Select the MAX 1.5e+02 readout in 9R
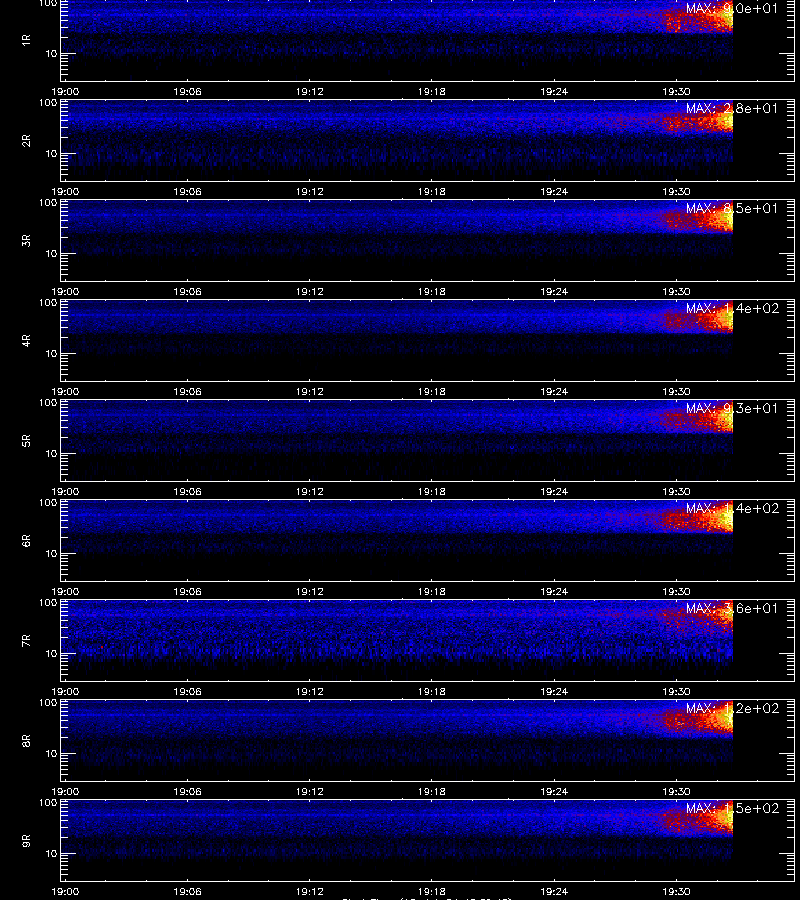 point(732,808)
